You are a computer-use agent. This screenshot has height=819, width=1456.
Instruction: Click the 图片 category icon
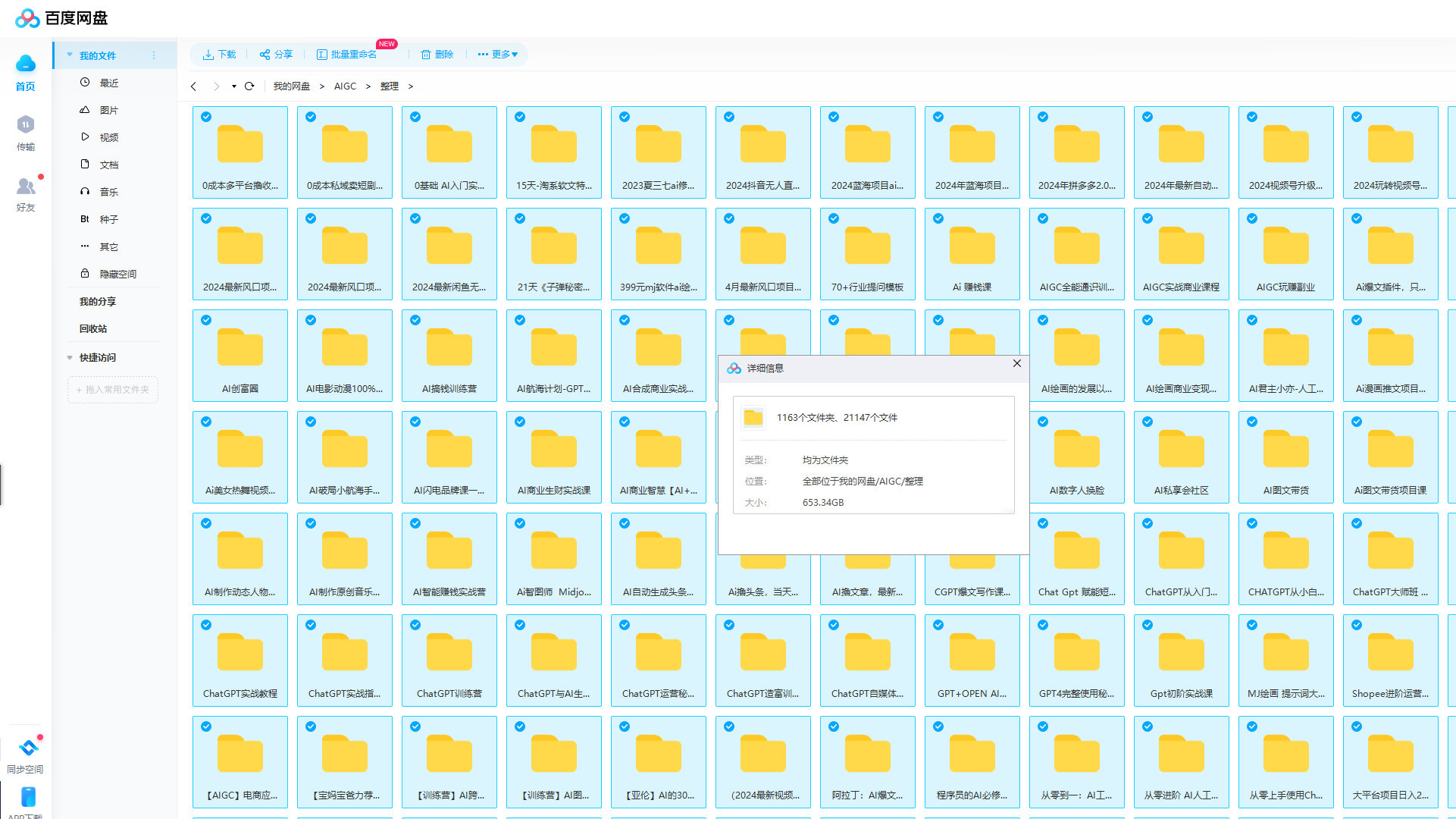(x=85, y=110)
